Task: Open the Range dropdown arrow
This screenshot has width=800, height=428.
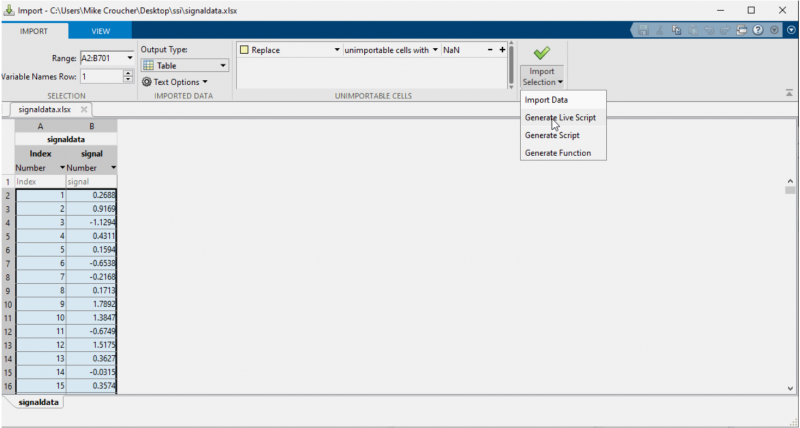Action: pyautogui.click(x=130, y=58)
